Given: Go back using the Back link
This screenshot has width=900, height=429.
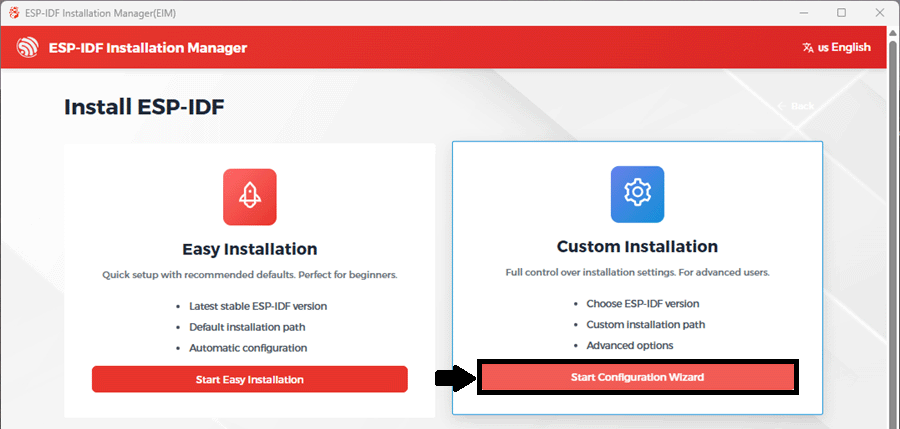Looking at the screenshot, I should tap(796, 106).
